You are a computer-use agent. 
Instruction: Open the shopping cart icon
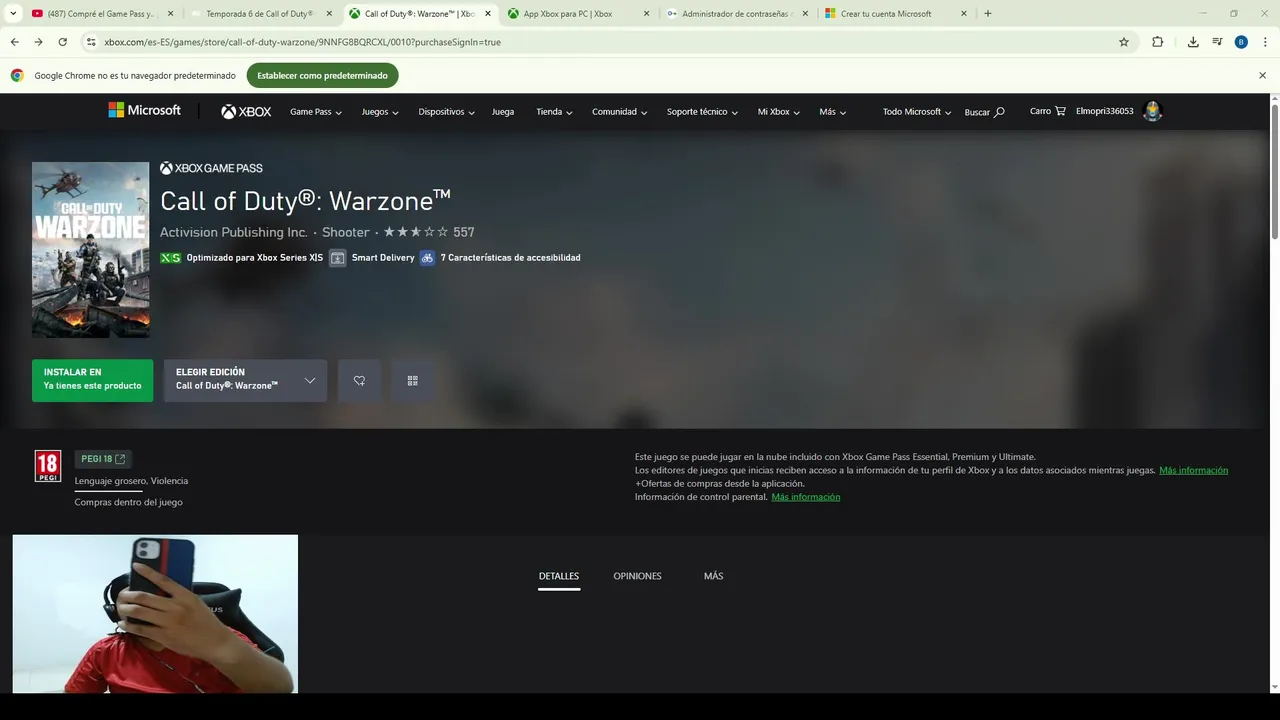[x=1060, y=111]
